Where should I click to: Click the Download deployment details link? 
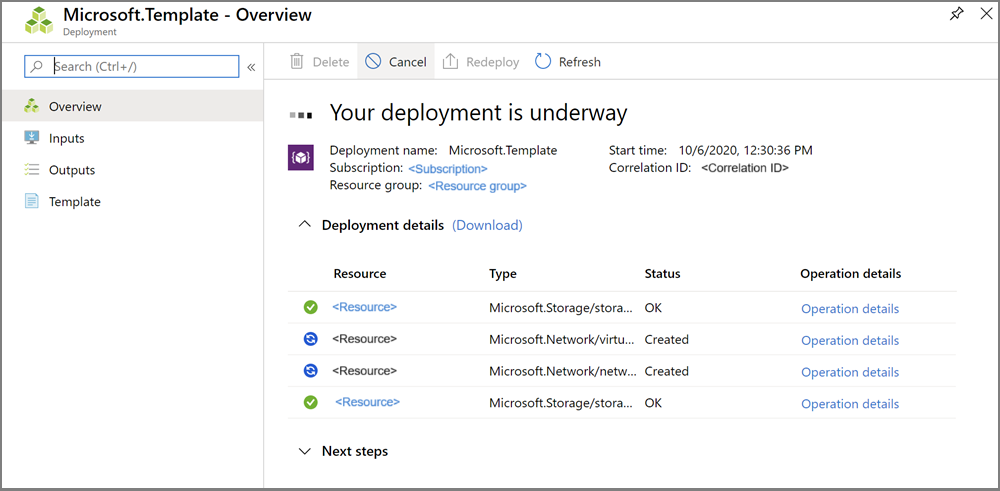[487, 225]
